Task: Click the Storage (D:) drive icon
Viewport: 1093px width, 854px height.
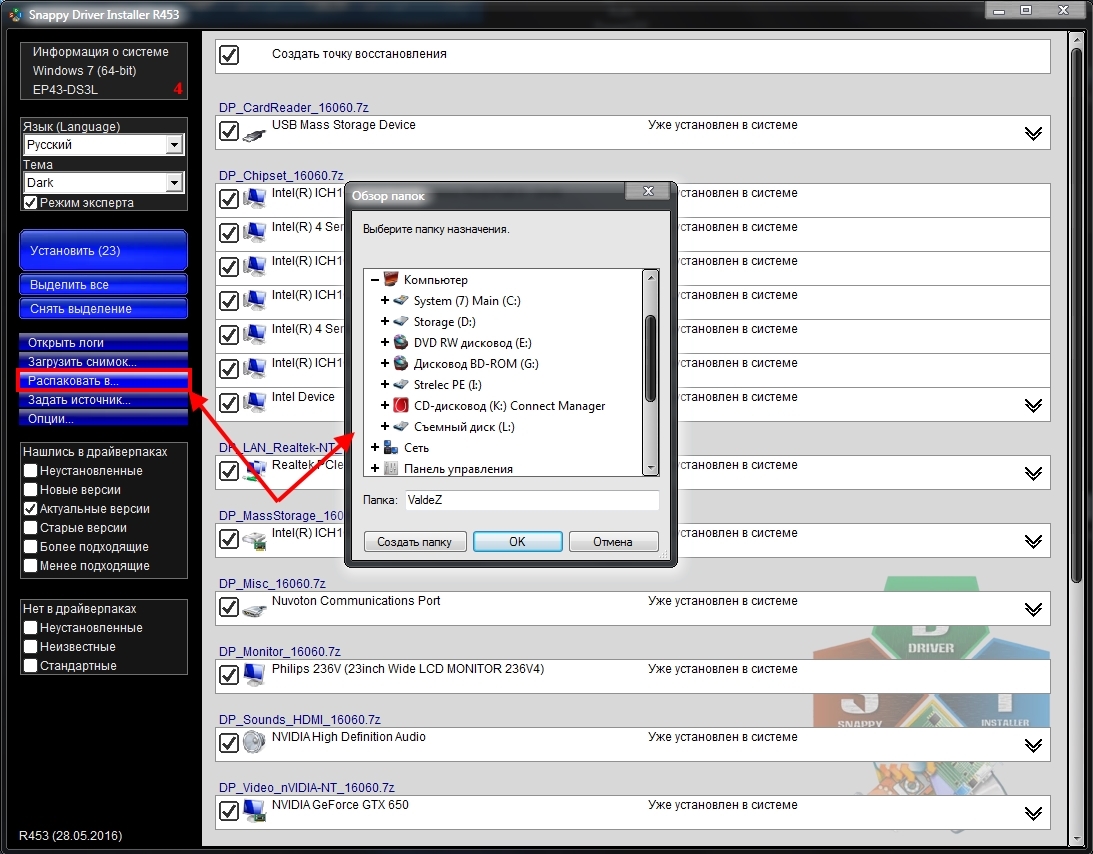Action: coord(401,321)
